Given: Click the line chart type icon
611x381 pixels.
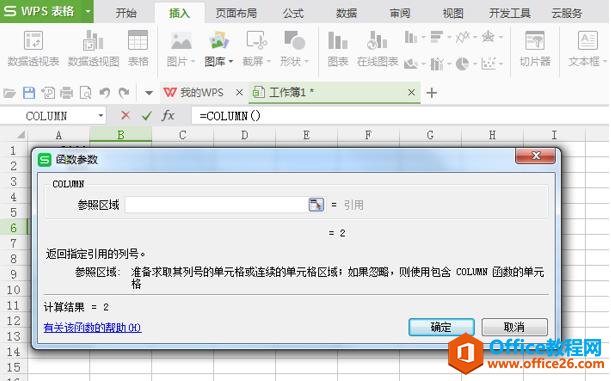Looking at the screenshot, I should [x=462, y=37].
